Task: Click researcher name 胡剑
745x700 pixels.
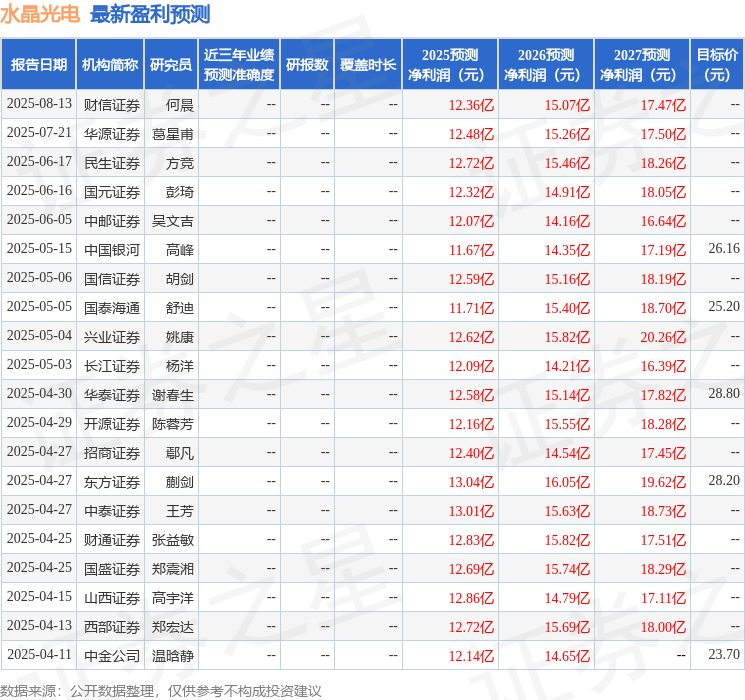Action: pos(180,278)
